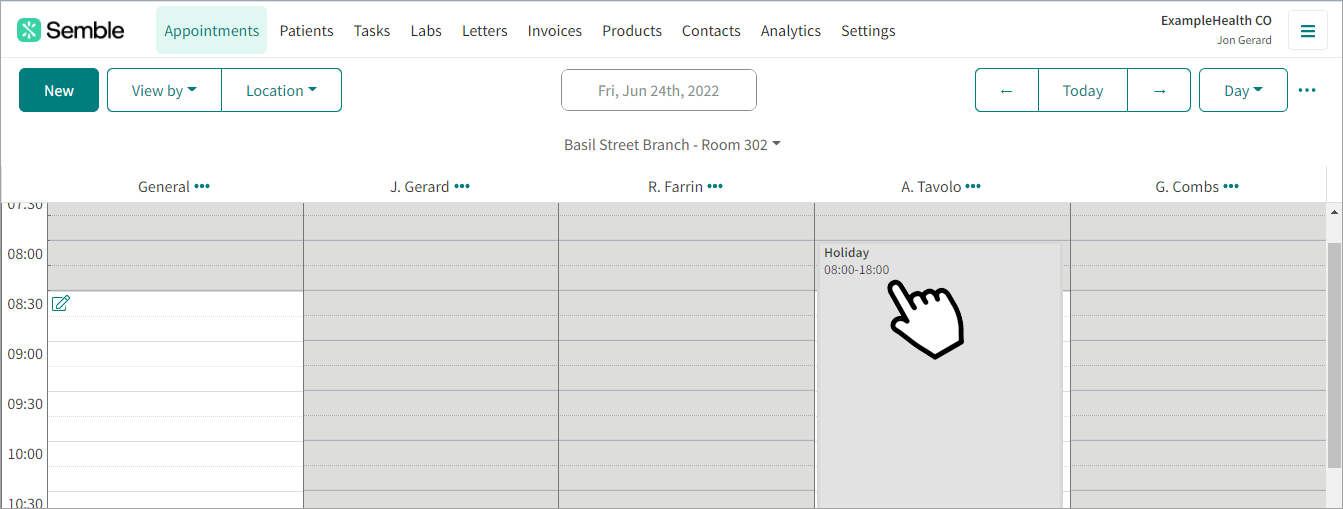This screenshot has width=1343, height=509.
Task: Open the Invoices menu
Action: point(555,31)
